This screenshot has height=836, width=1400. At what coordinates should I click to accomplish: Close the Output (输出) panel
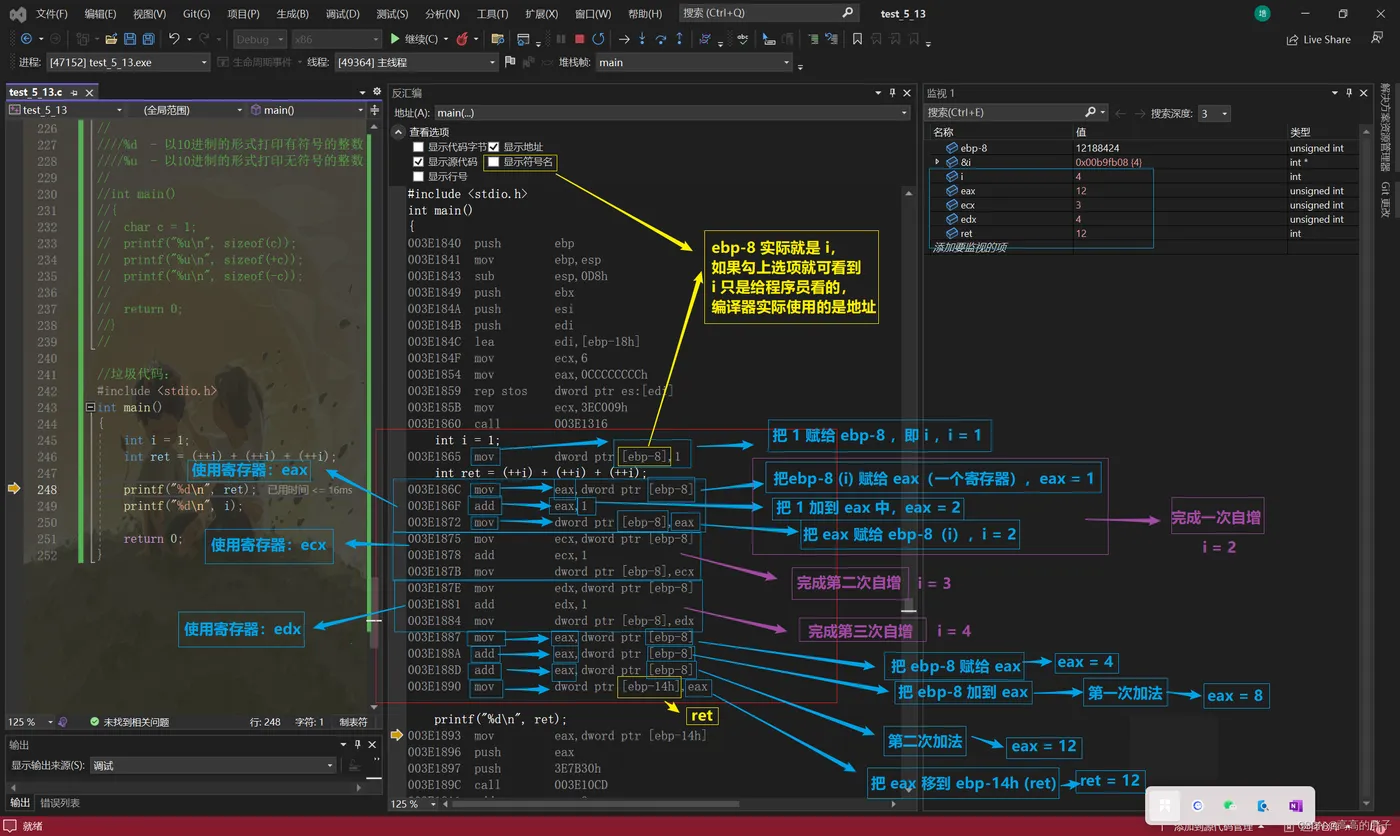point(370,745)
